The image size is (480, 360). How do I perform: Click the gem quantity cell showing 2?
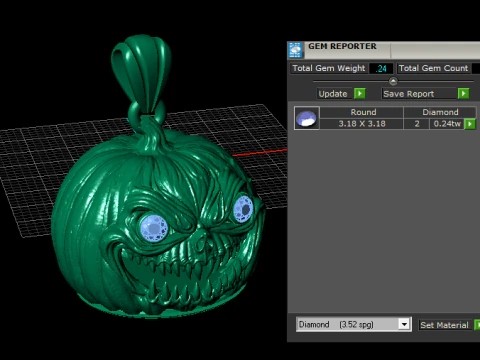417,124
